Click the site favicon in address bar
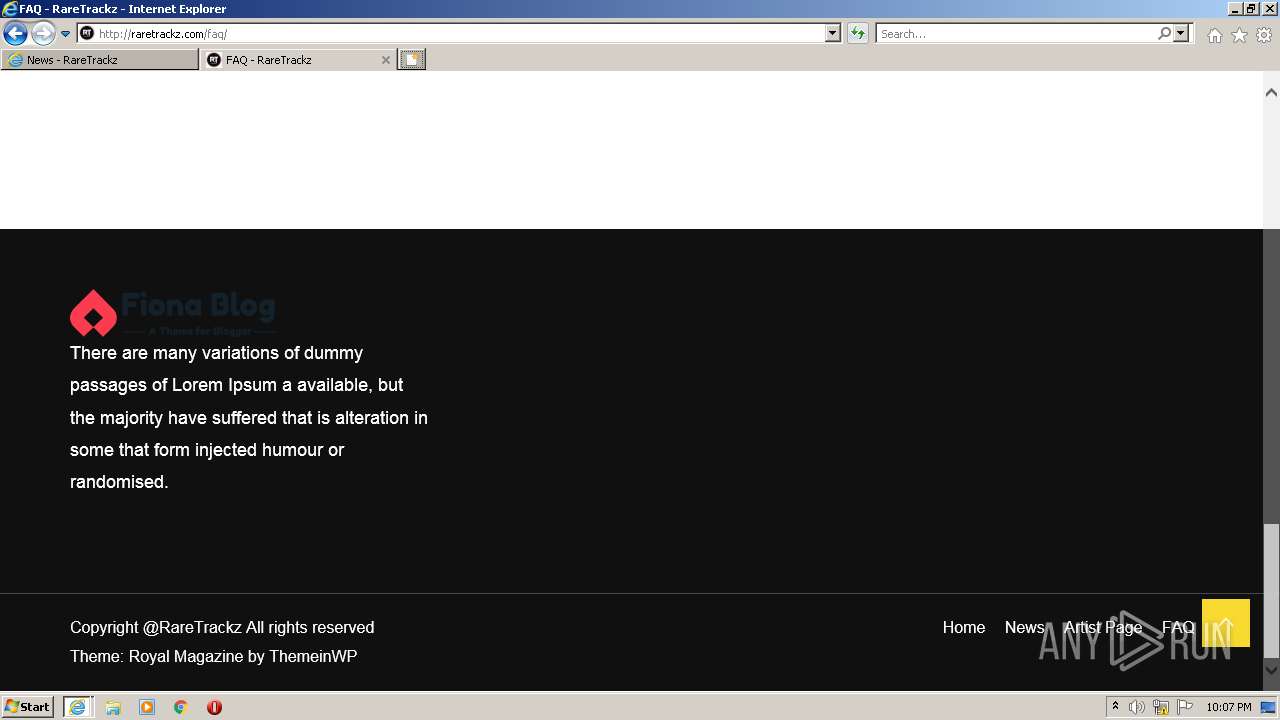 click(x=87, y=34)
